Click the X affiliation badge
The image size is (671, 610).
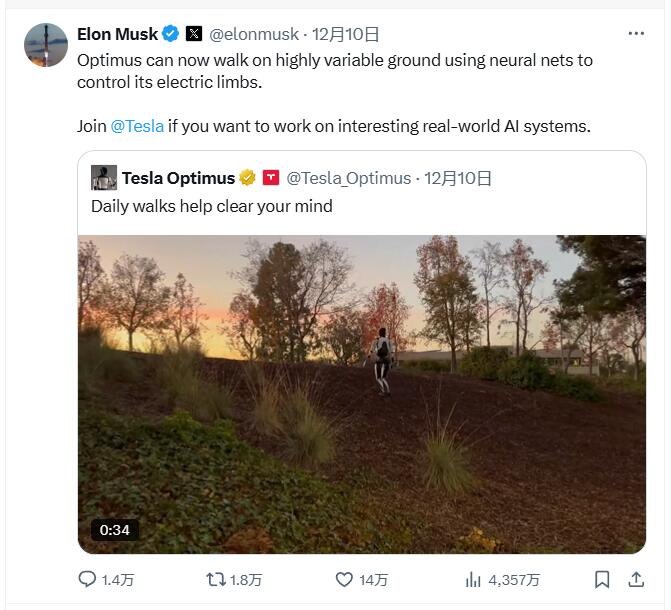point(194,34)
